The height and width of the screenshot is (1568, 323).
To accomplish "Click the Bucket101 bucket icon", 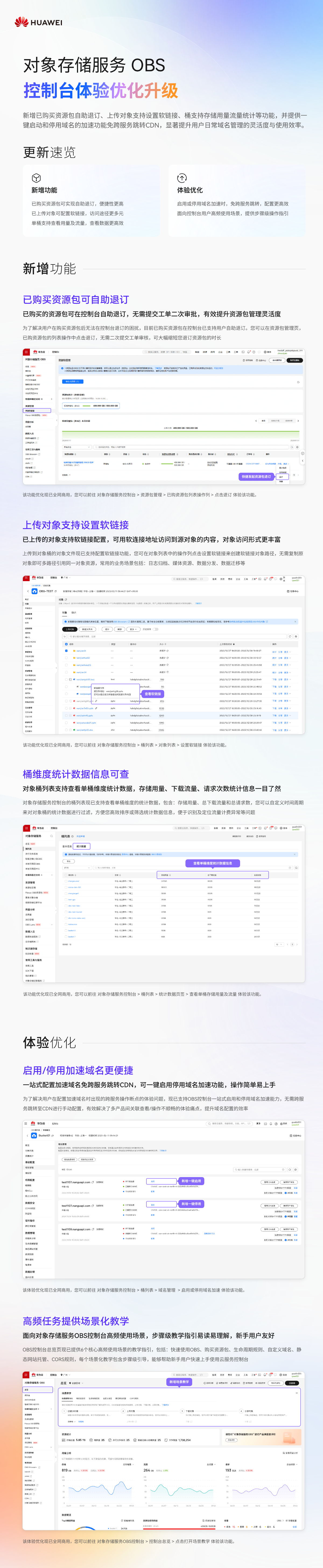I will tap(35, 1136).
